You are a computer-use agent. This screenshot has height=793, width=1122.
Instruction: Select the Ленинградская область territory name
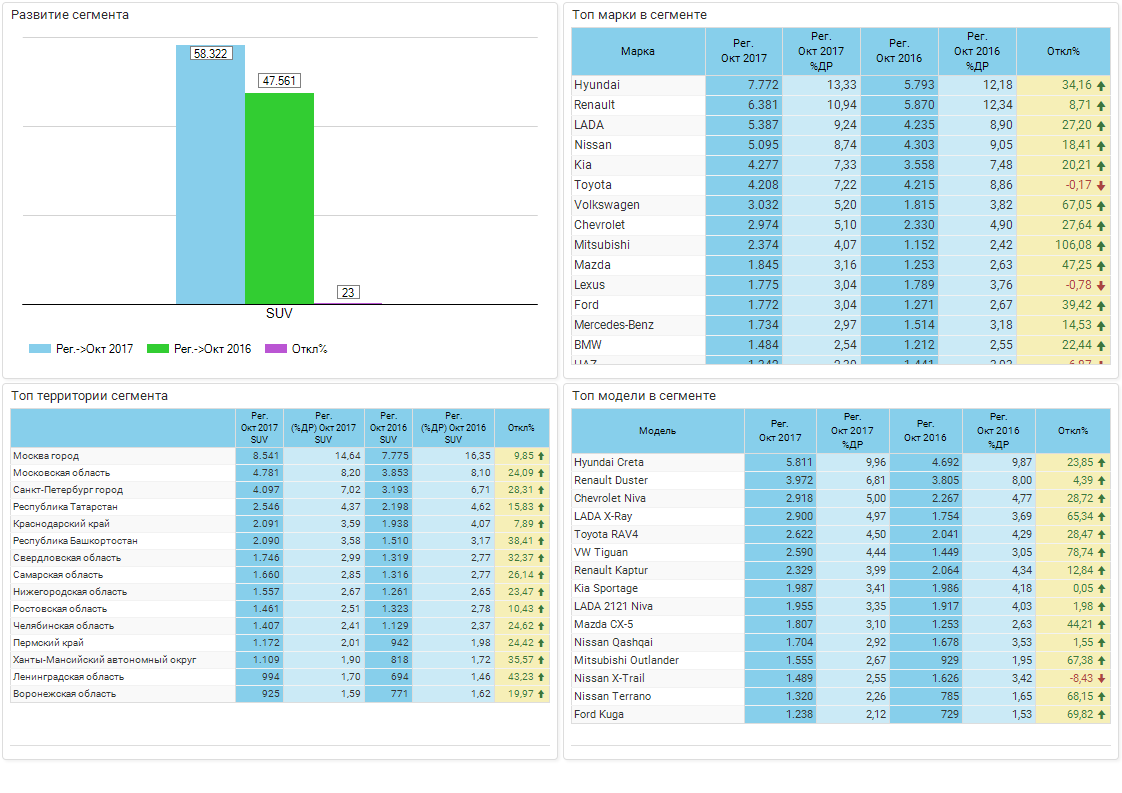(x=69, y=677)
